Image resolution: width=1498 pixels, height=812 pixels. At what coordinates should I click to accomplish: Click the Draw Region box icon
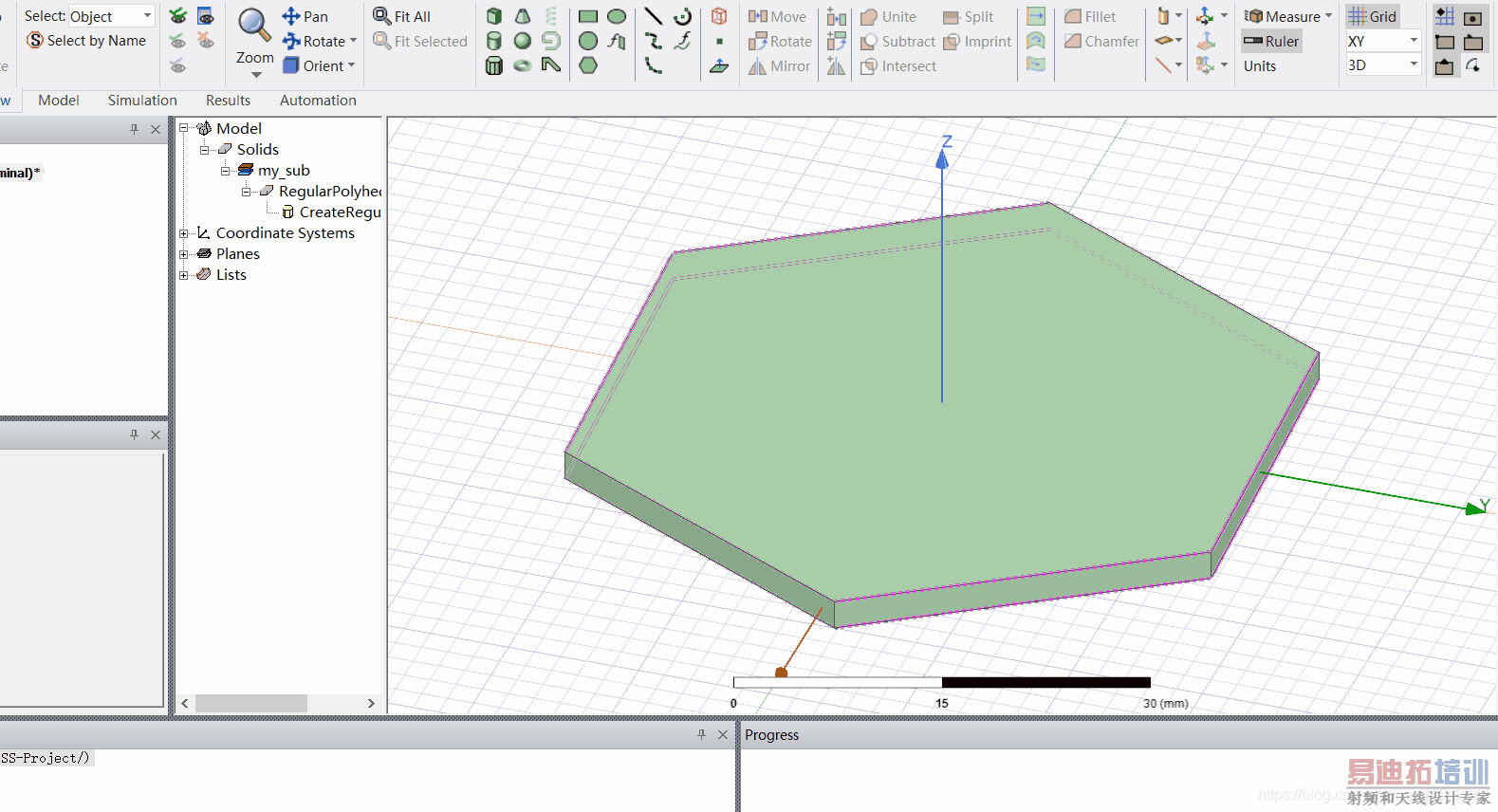point(719,16)
